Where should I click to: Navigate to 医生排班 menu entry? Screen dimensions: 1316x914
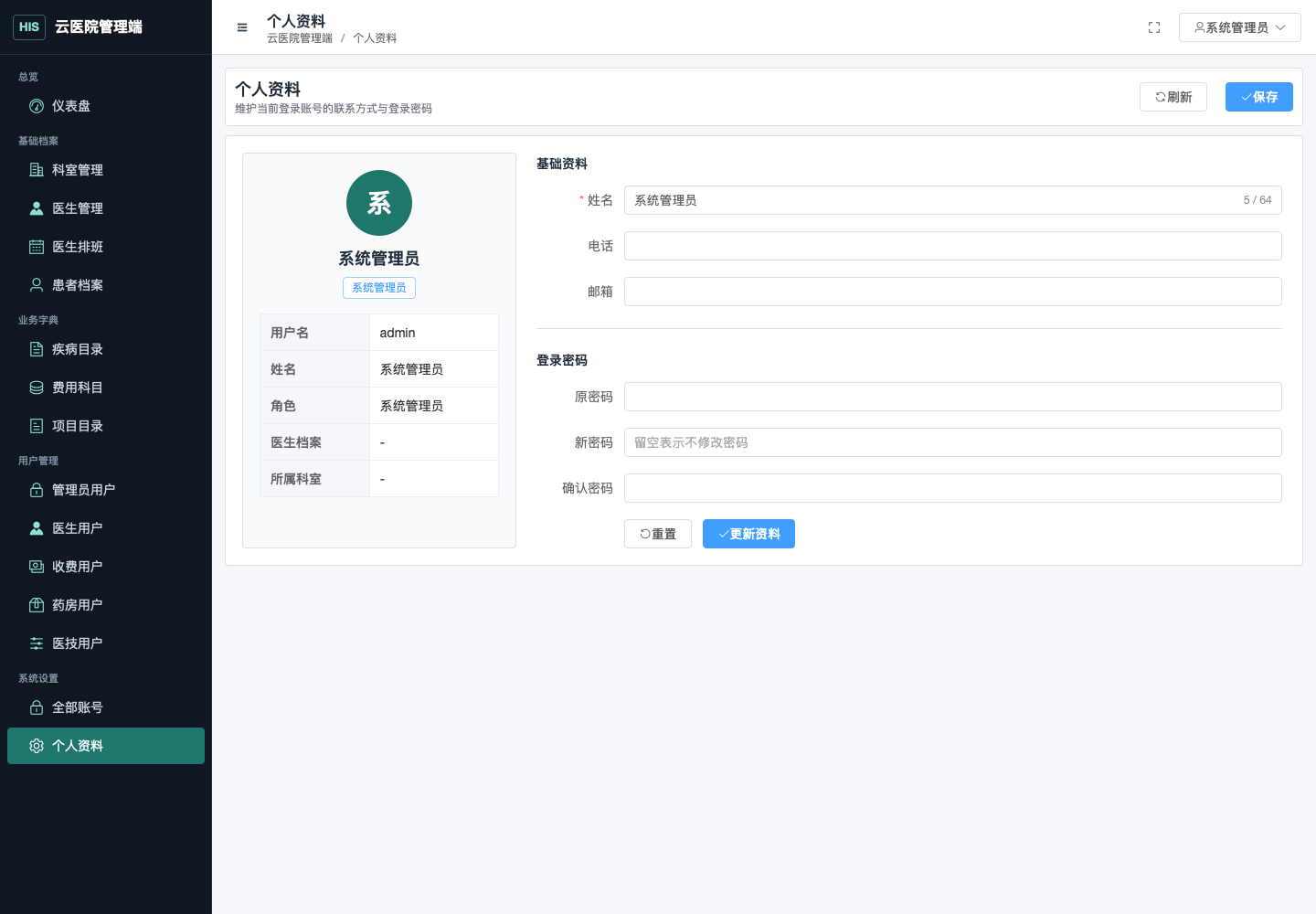tap(106, 247)
